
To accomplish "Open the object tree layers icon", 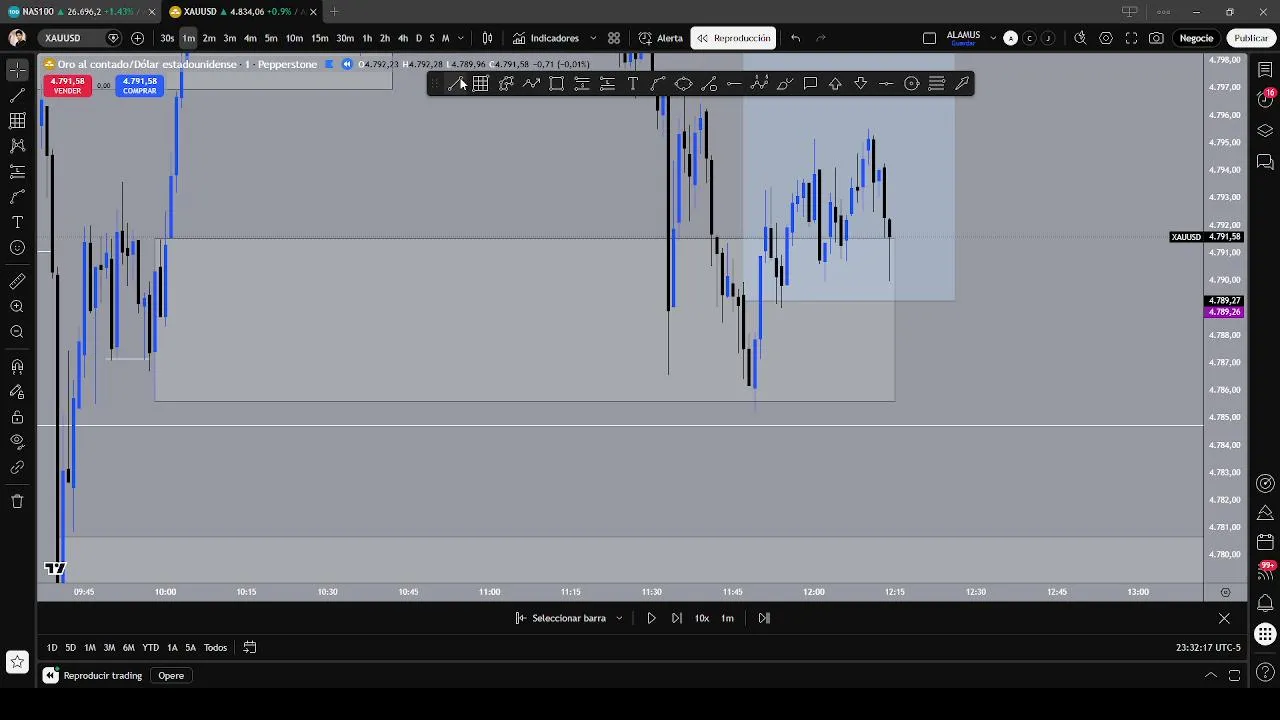I will point(1265,131).
